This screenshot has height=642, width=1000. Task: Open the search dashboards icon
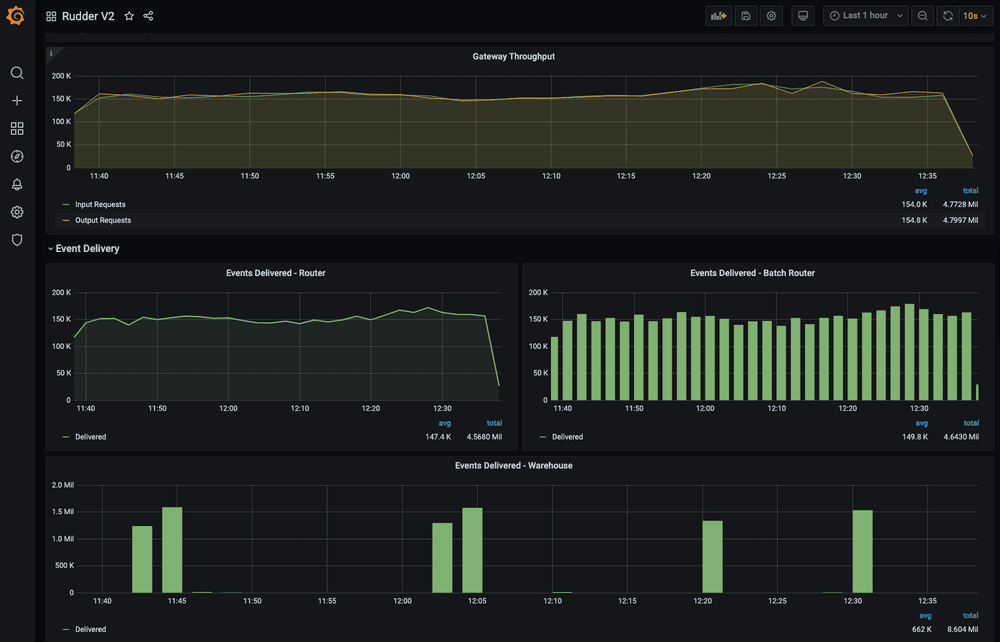click(17, 73)
